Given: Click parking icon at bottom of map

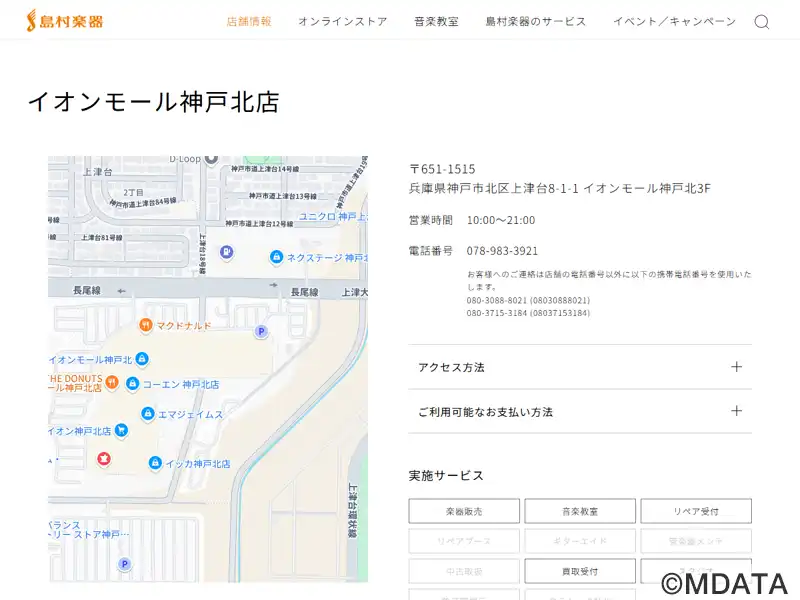Looking at the screenshot, I should click(124, 564).
